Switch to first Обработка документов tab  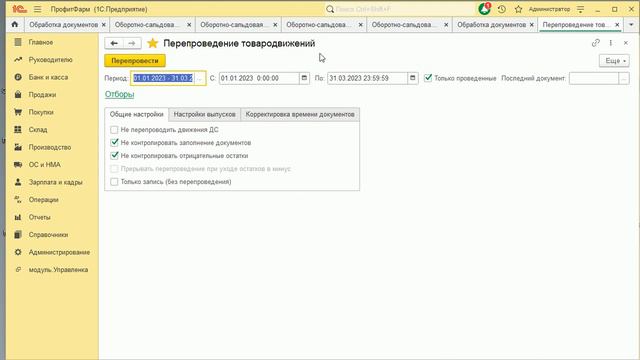click(64, 24)
